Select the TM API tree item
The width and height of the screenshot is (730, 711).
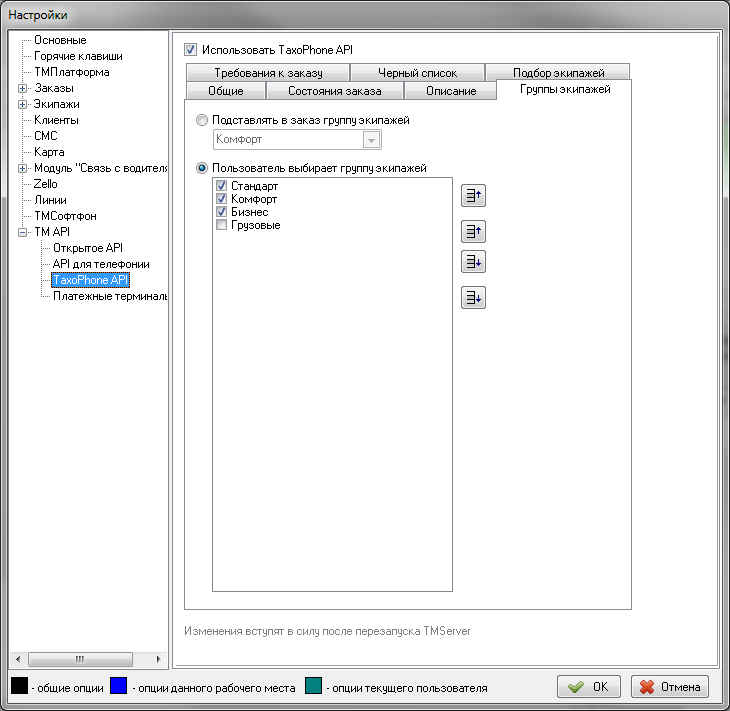(52, 232)
